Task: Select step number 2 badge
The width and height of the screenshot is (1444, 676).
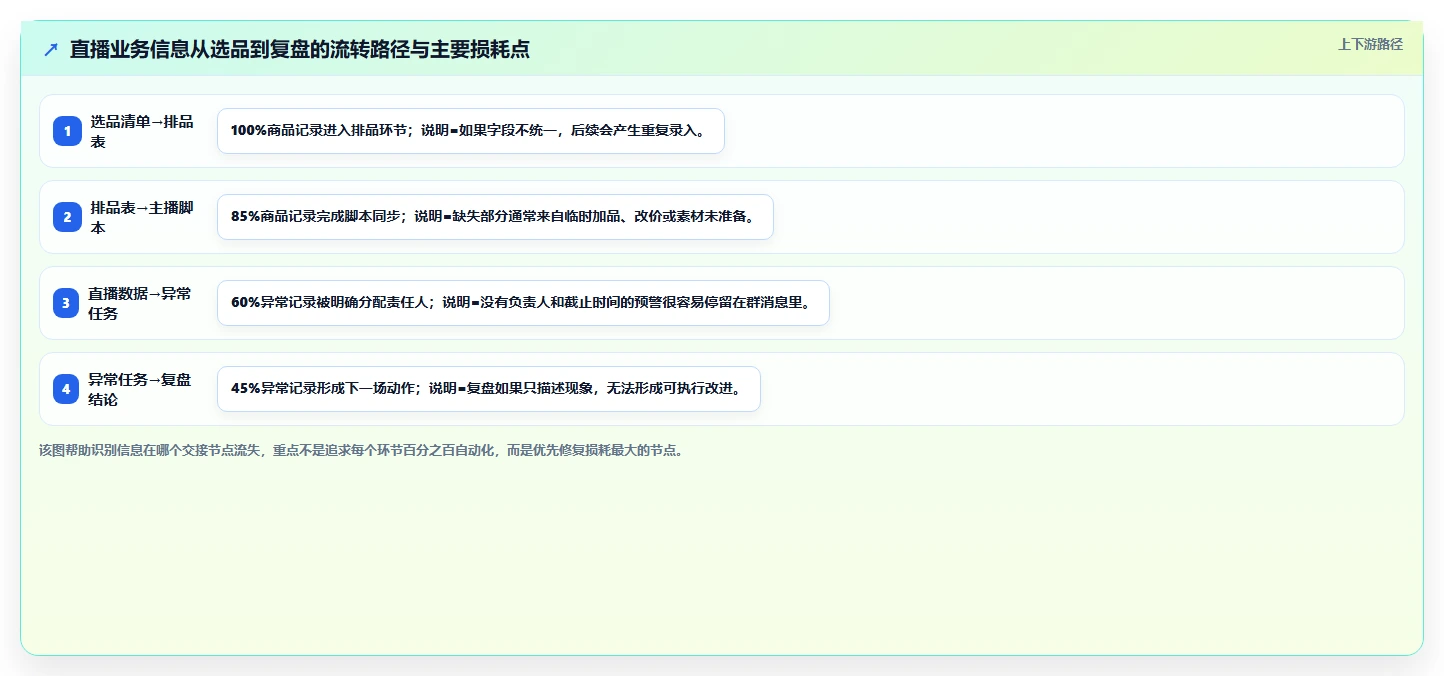Action: (67, 217)
